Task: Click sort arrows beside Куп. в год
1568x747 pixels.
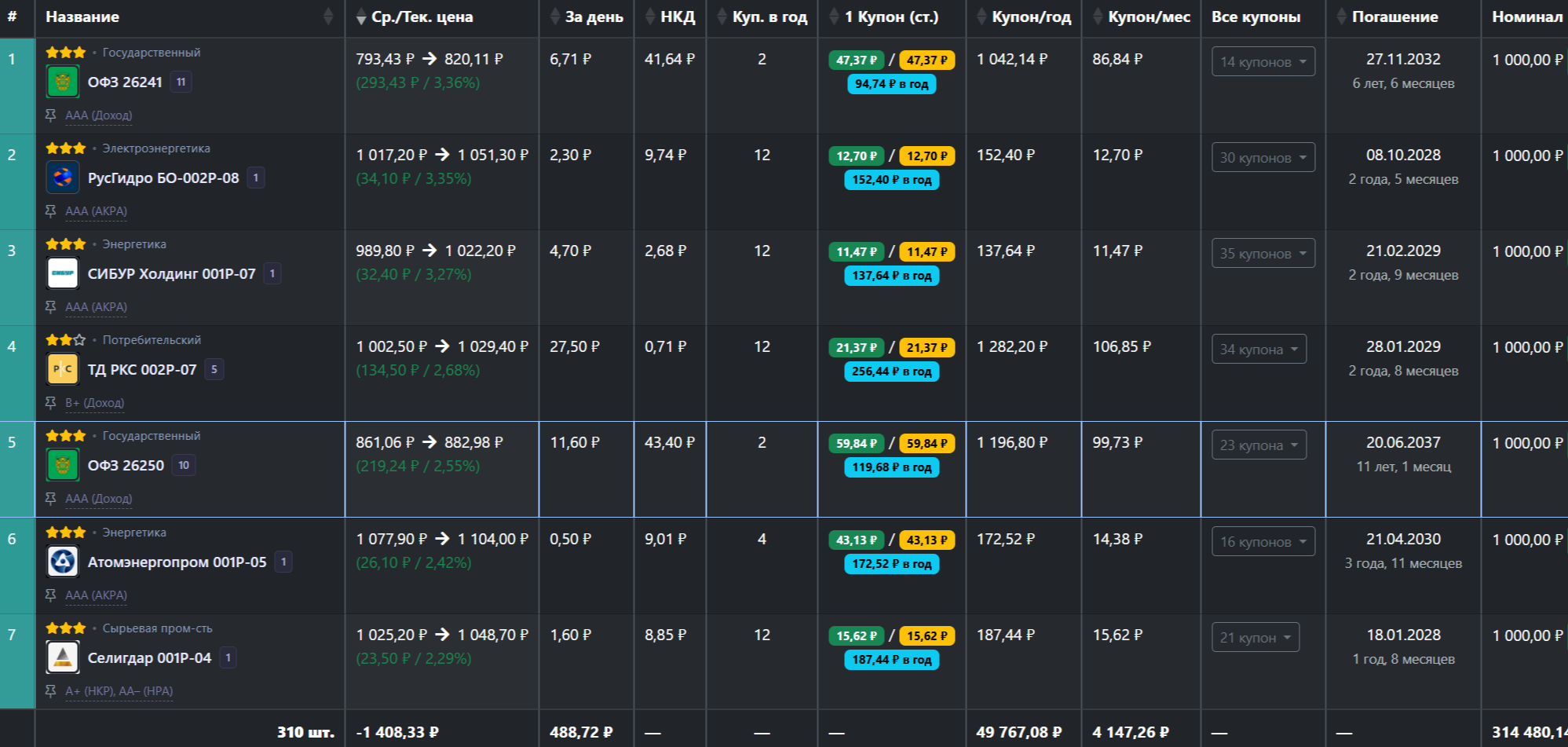Action: tap(722, 16)
